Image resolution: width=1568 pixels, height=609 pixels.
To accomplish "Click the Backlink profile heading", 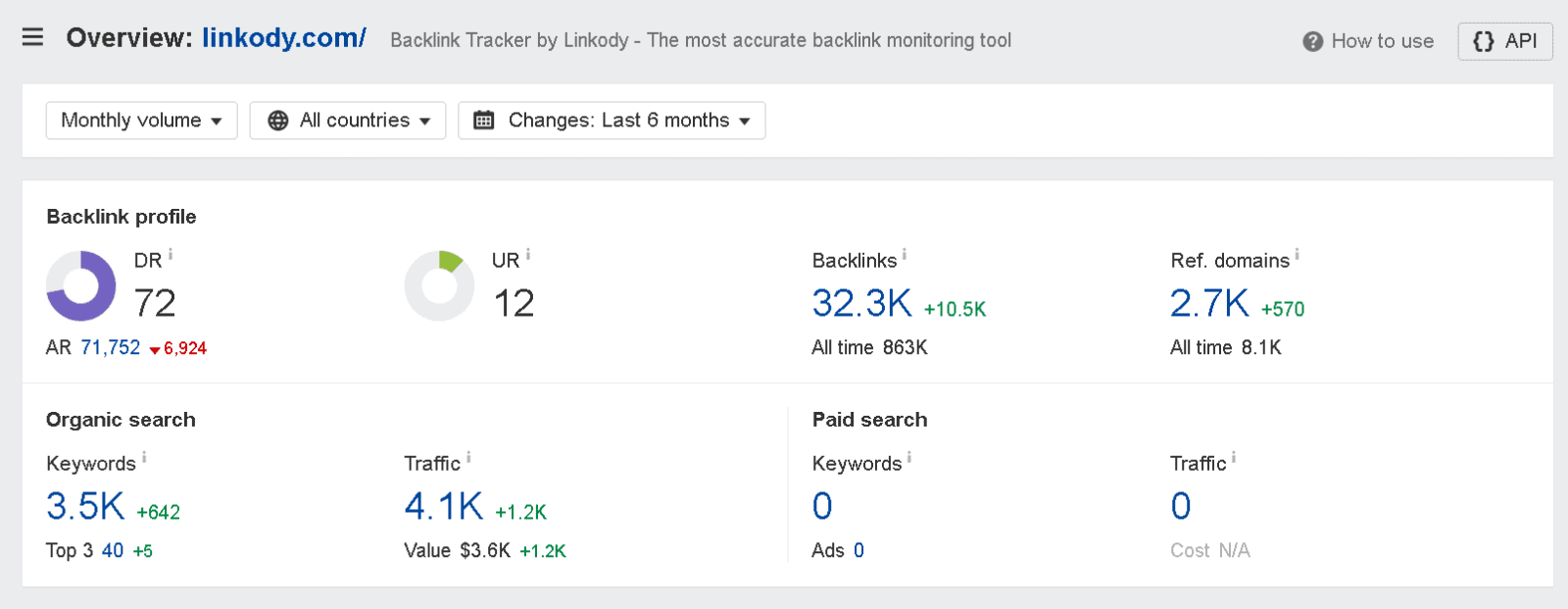I will tap(122, 217).
